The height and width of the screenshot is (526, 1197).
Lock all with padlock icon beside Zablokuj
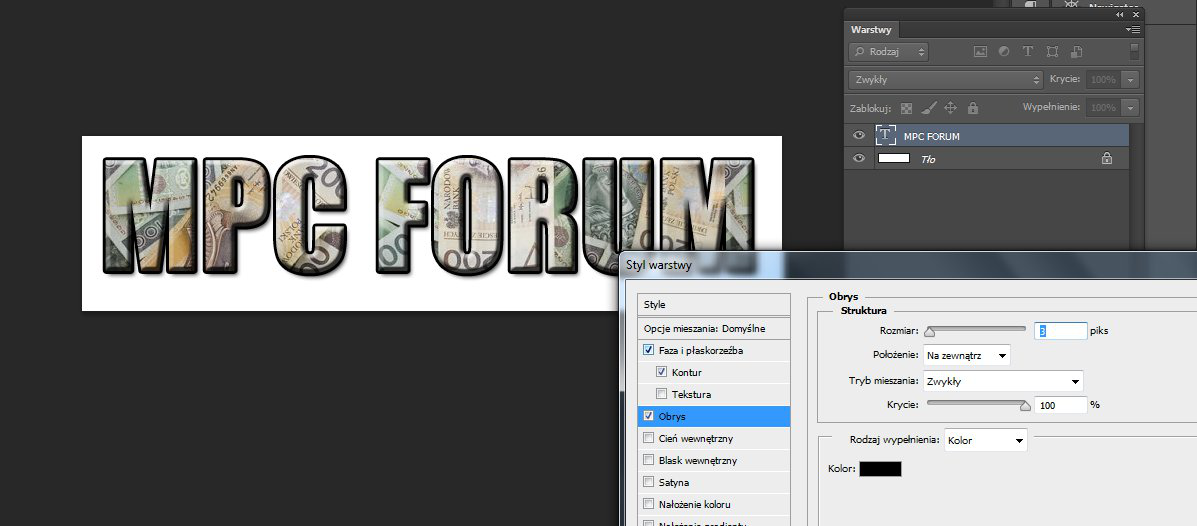tap(973, 108)
